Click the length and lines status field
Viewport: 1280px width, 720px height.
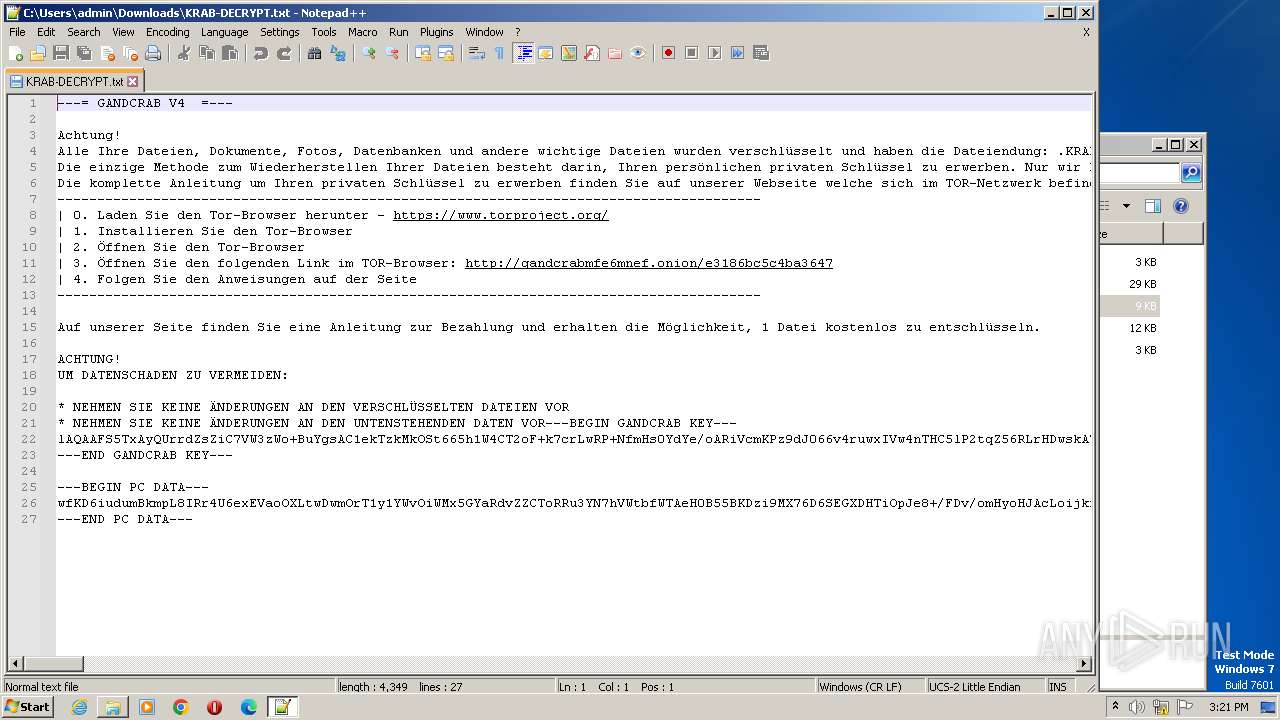pos(445,687)
